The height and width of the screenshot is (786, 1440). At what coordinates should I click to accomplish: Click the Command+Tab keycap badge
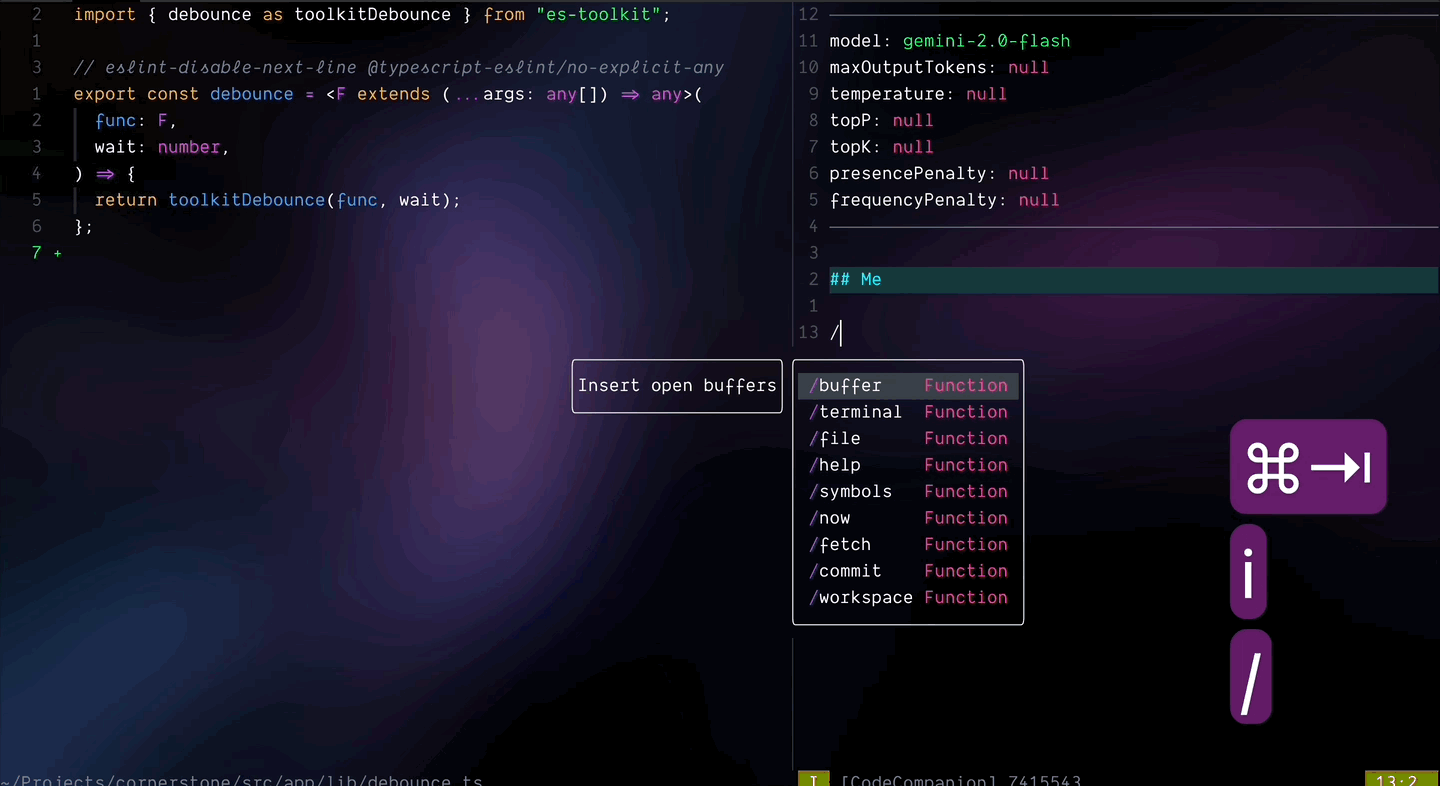pos(1308,466)
